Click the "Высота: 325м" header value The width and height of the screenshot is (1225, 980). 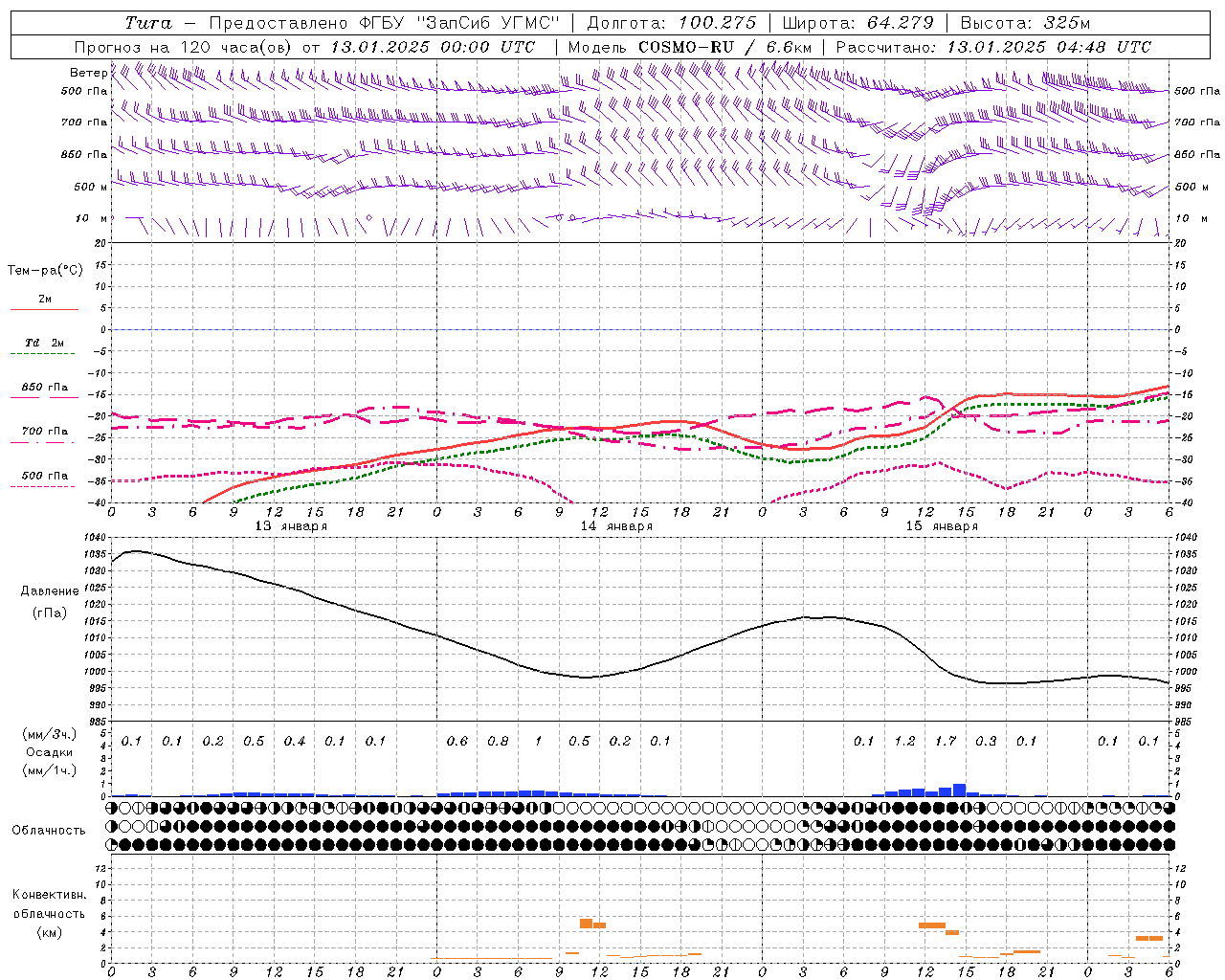click(1025, 23)
